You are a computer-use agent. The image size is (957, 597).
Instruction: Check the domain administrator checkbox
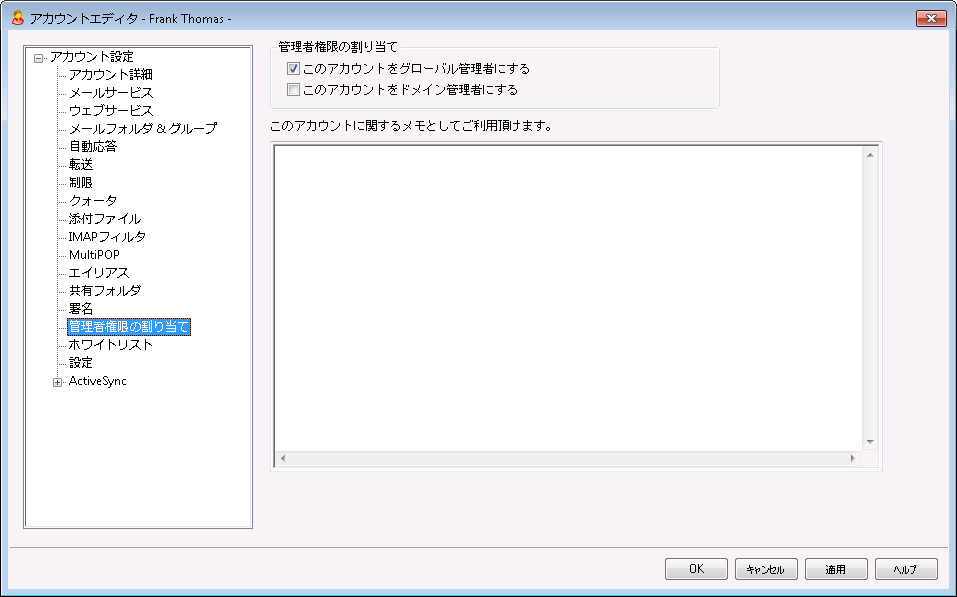tap(293, 89)
